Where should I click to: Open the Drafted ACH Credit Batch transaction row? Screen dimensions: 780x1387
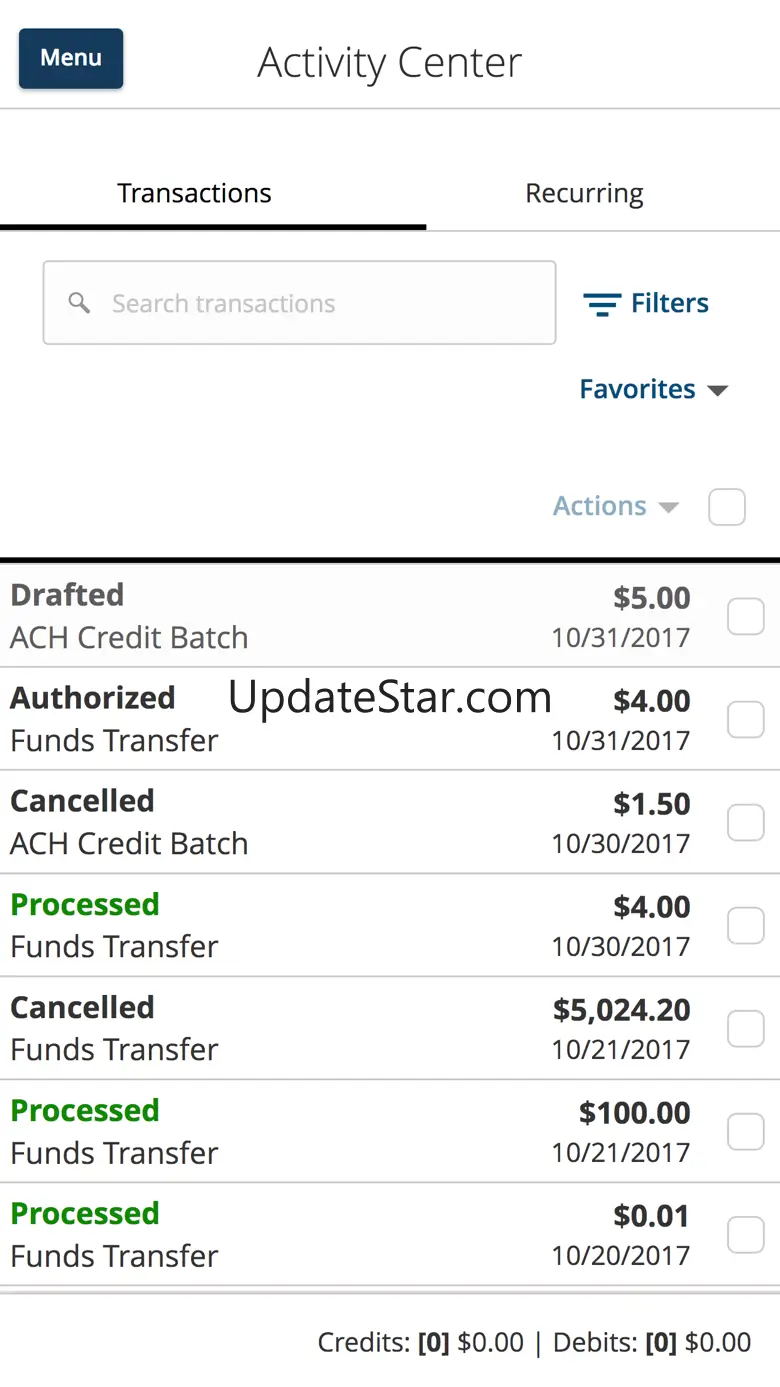[300, 617]
